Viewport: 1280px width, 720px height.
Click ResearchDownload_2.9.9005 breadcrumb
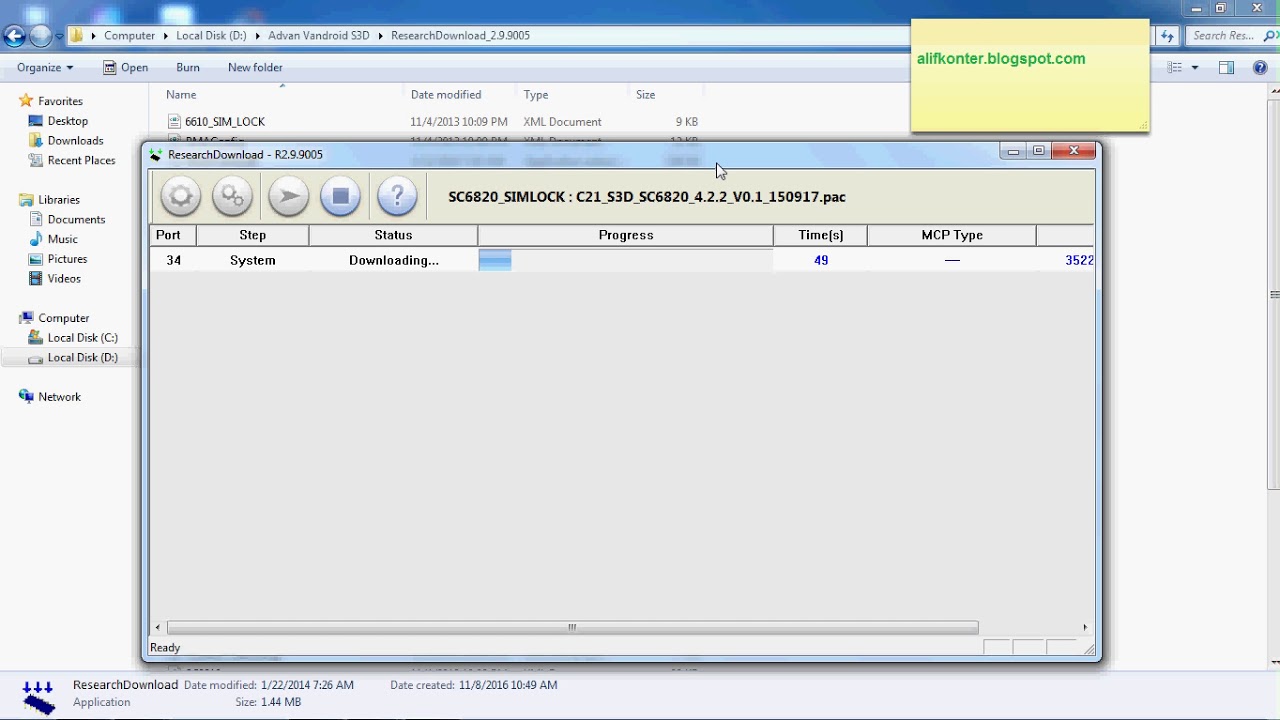(x=460, y=36)
